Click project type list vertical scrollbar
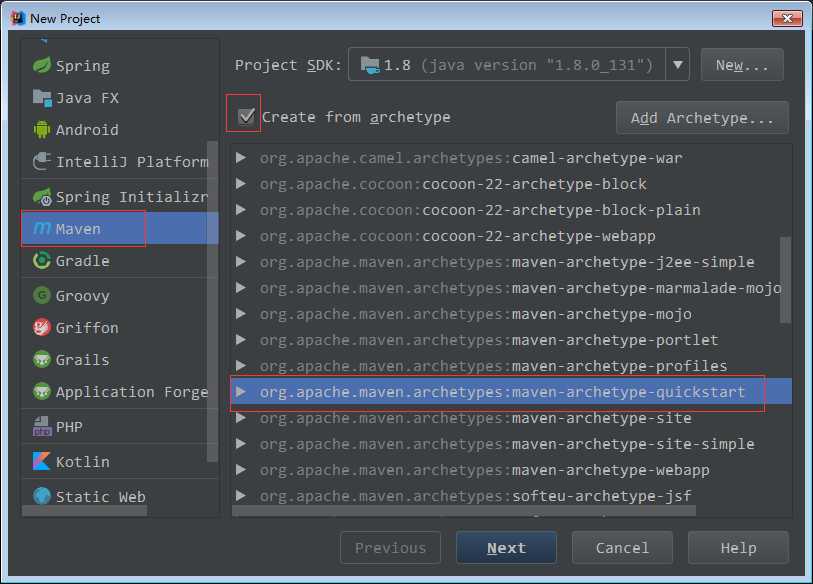The image size is (813, 584). tap(212, 301)
